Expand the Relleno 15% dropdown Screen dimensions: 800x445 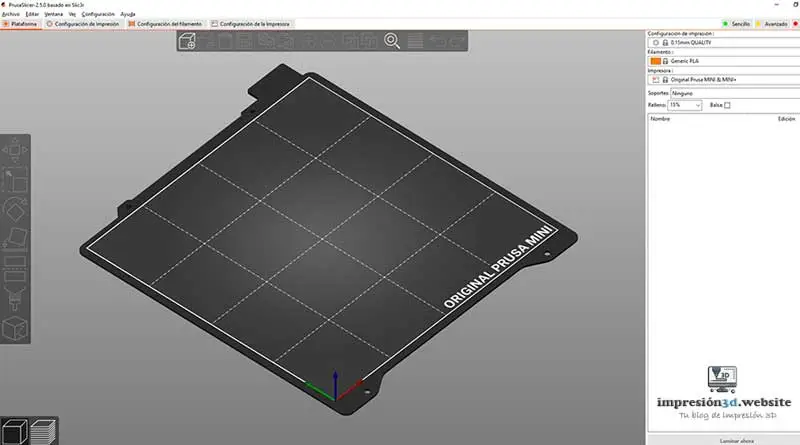click(685, 105)
